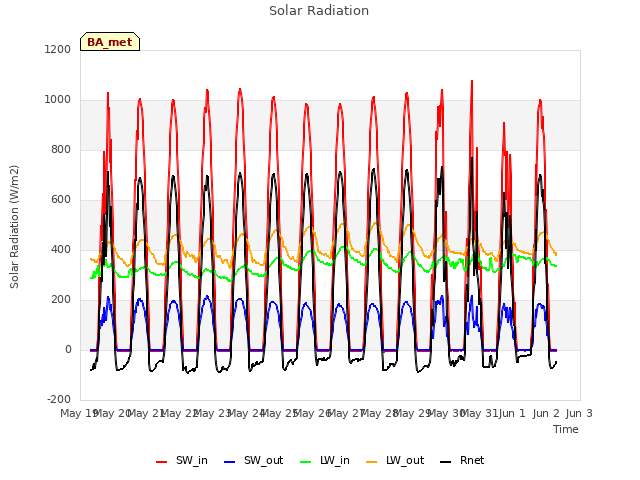The width and height of the screenshot is (640, 480).
Task: Click the May 19 x-axis tick label
Action: tap(78, 413)
